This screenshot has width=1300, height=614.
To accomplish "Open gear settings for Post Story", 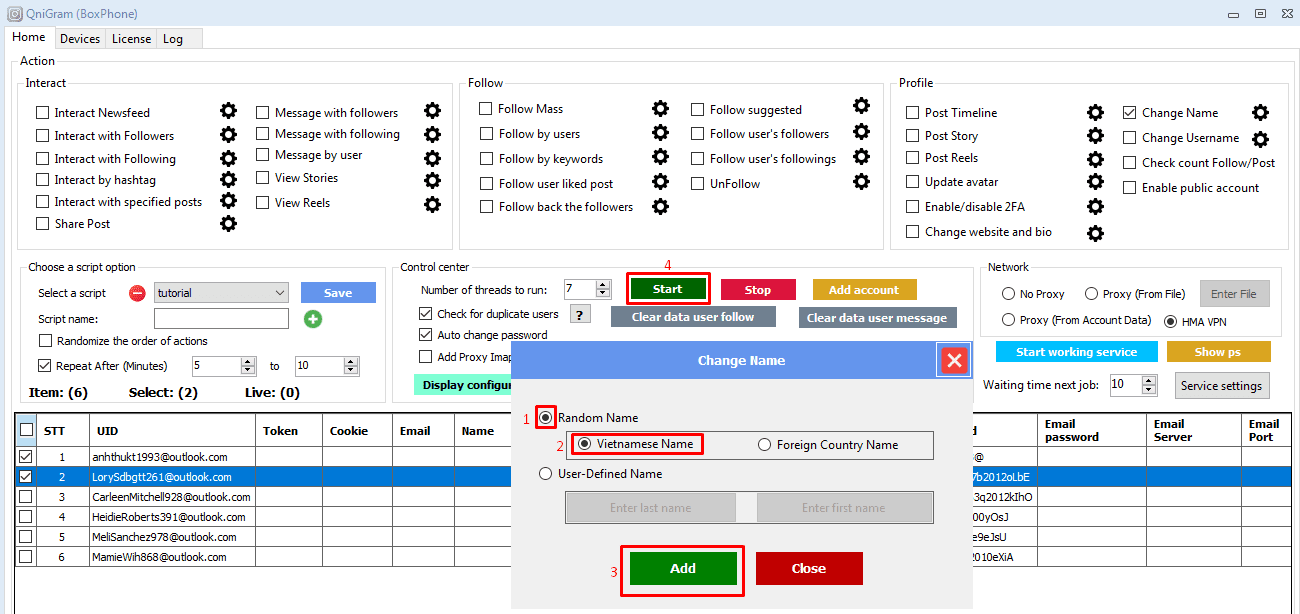I will [1095, 135].
